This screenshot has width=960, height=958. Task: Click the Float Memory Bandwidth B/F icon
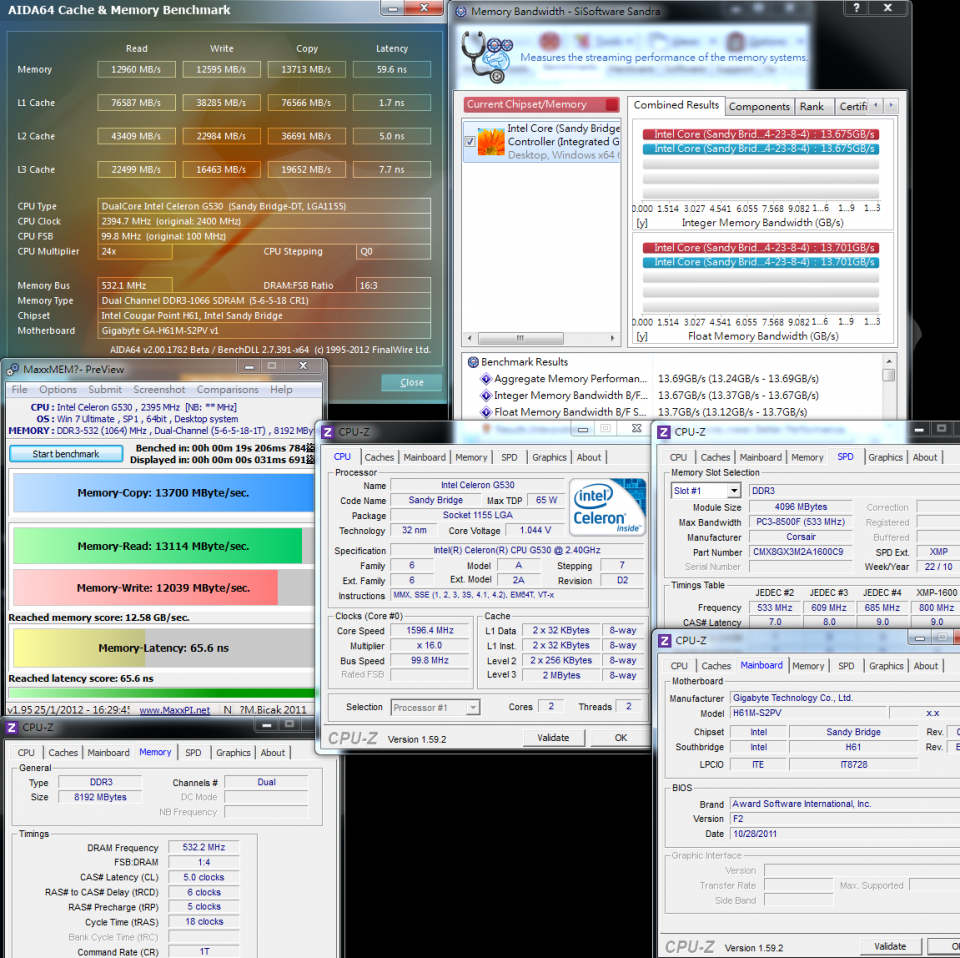[486, 411]
